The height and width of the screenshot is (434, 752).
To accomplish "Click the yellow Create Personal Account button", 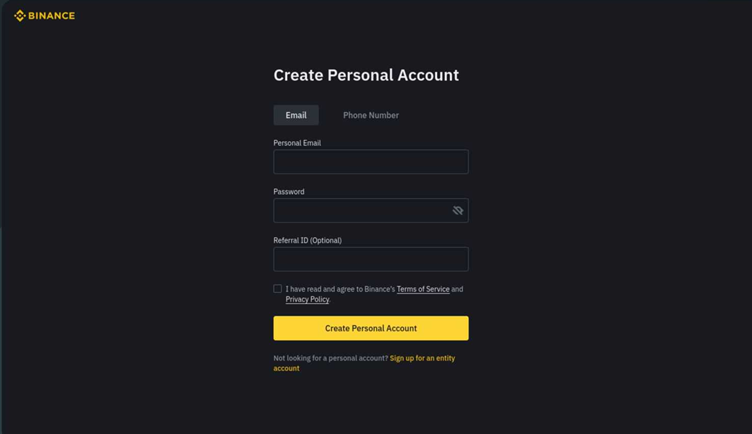I will [371, 328].
